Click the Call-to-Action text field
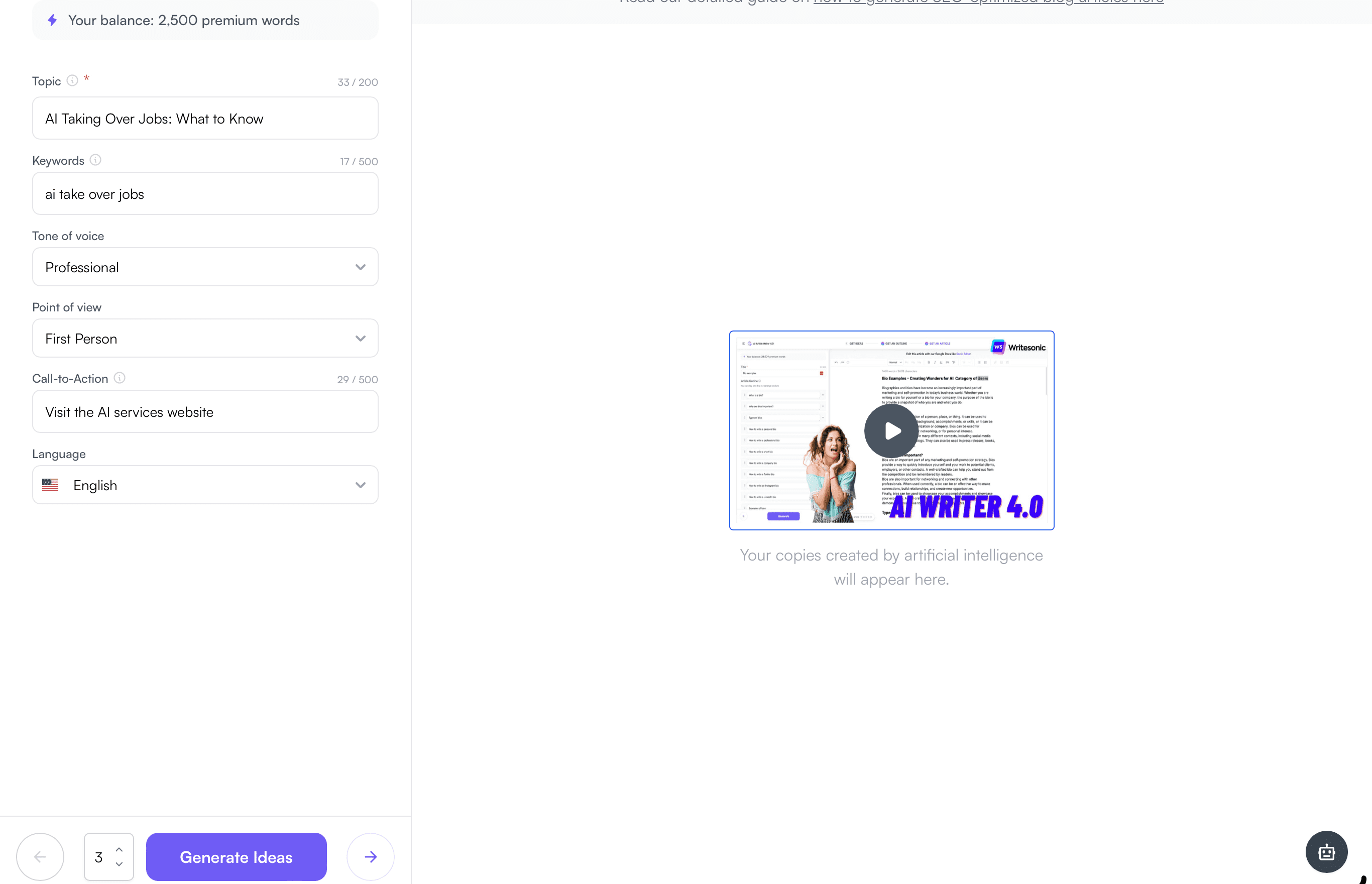The height and width of the screenshot is (884, 1372). (205, 411)
